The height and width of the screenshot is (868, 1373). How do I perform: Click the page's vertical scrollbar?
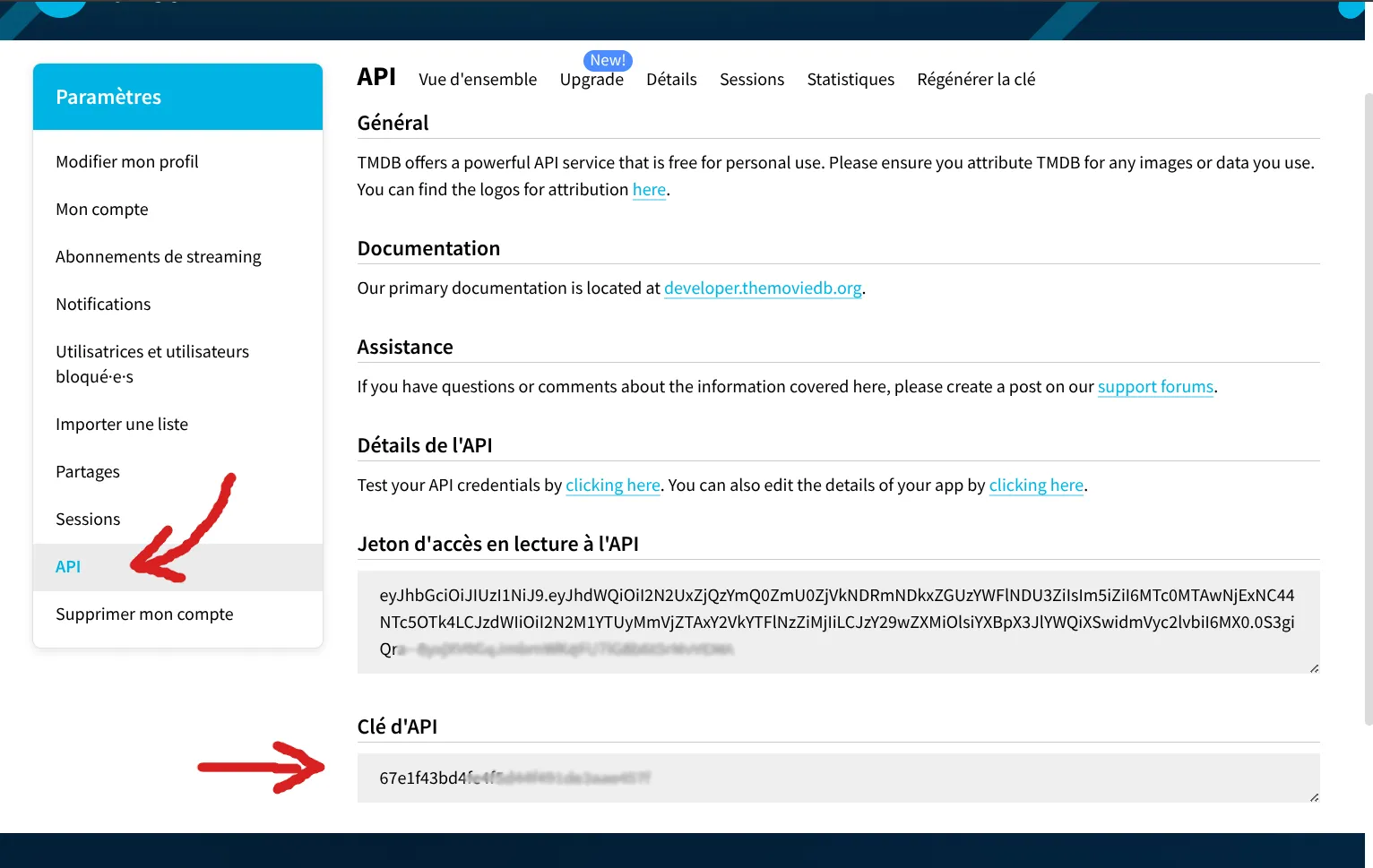(x=1369, y=408)
